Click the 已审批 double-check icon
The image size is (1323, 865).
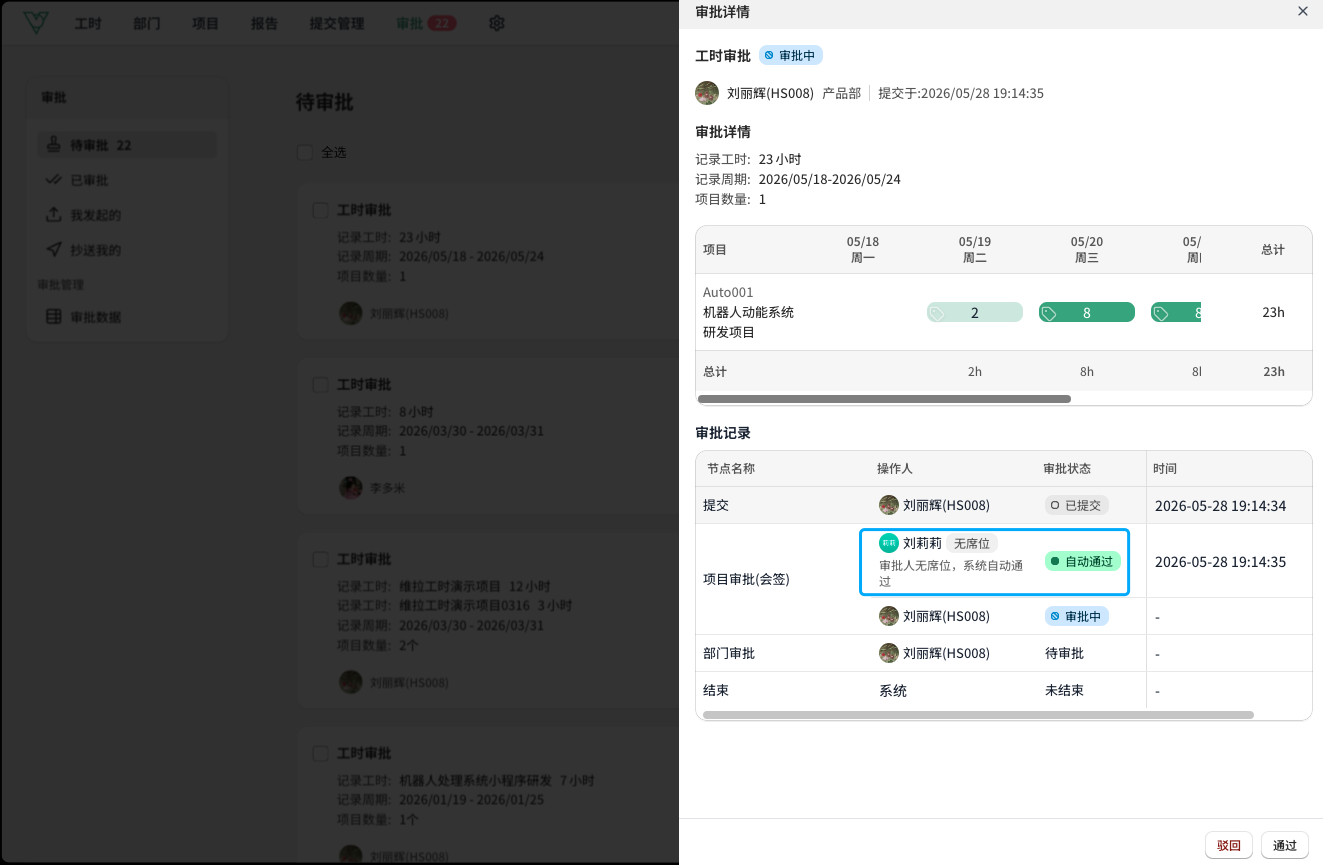pos(54,180)
